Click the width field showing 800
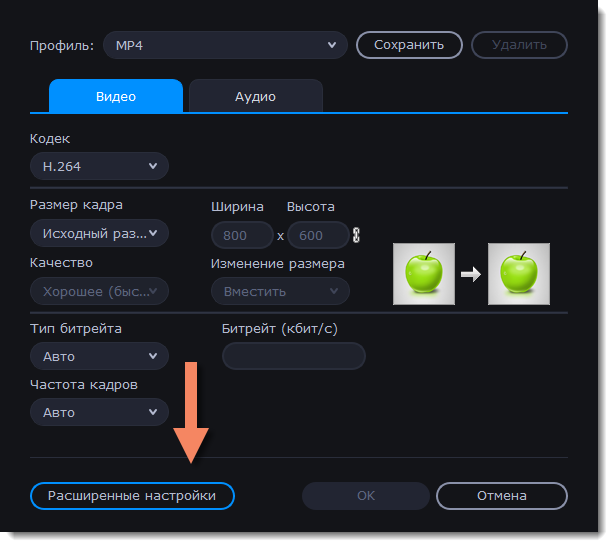613x547 pixels. coord(242,235)
